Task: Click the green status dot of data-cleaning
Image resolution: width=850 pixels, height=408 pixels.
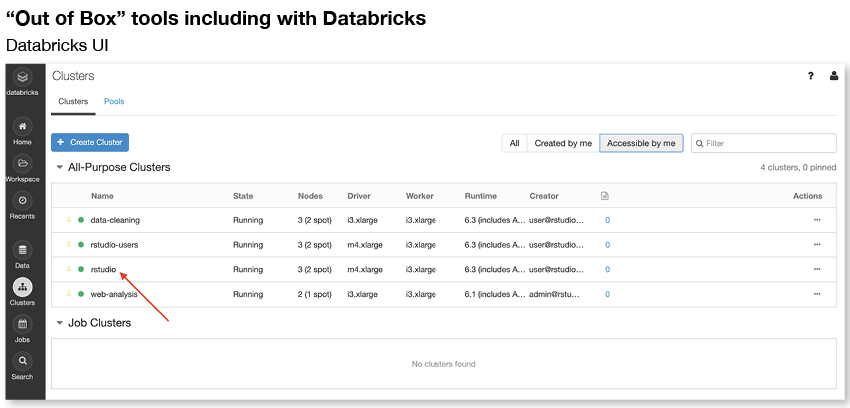Action: pyautogui.click(x=81, y=220)
